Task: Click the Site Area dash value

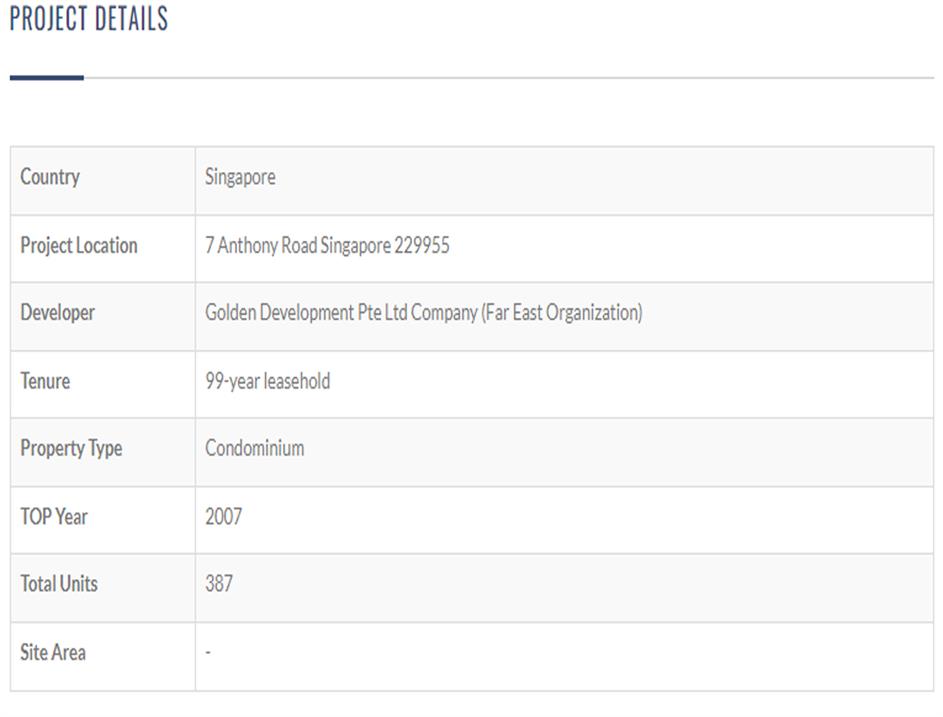Action: click(208, 652)
